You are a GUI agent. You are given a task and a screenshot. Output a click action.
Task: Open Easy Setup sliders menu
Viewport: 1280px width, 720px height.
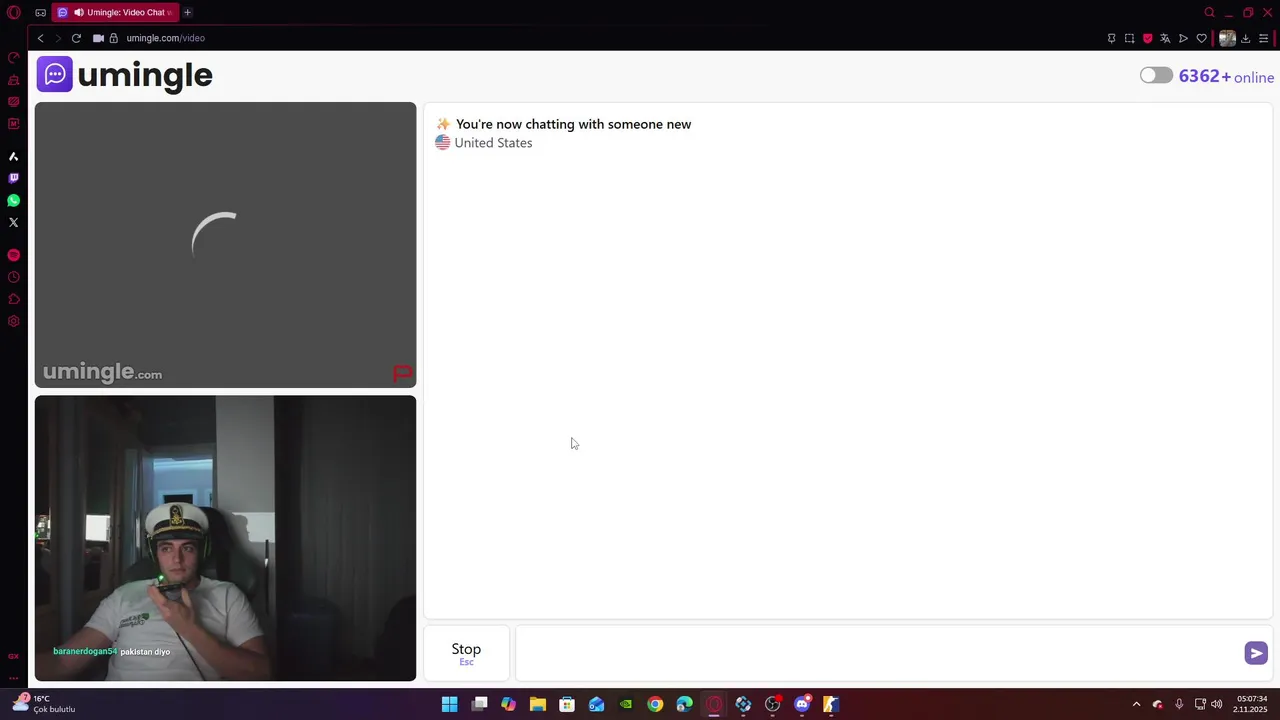coord(1263,38)
